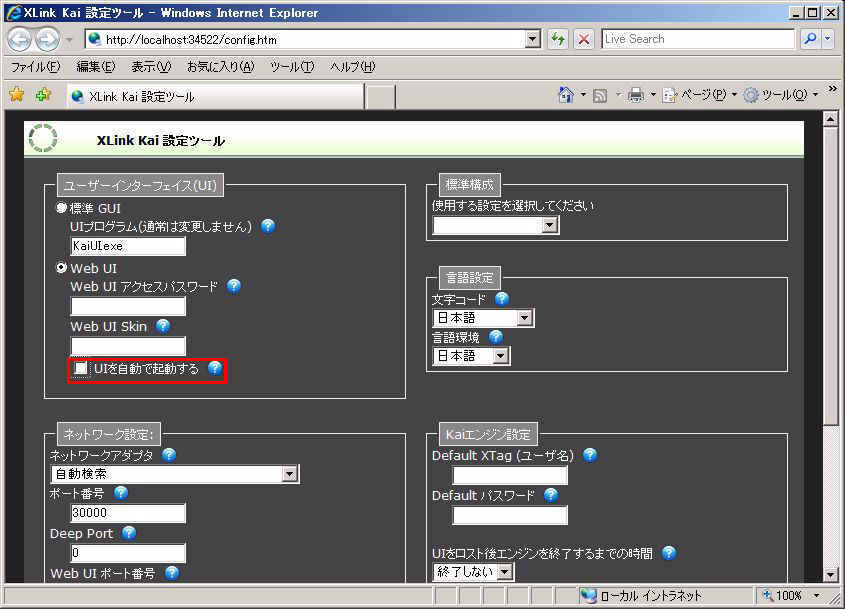Click the browser Back arrow button

(x=20, y=39)
